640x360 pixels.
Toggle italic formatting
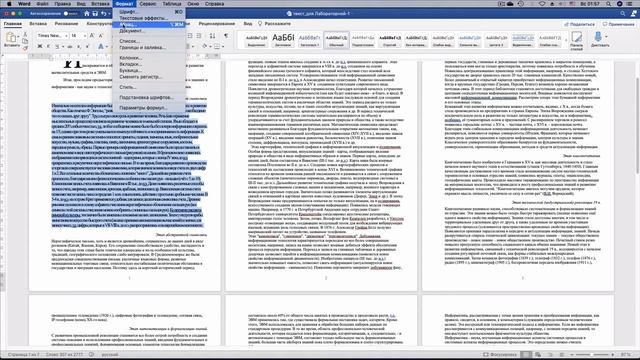[x=48, y=47]
